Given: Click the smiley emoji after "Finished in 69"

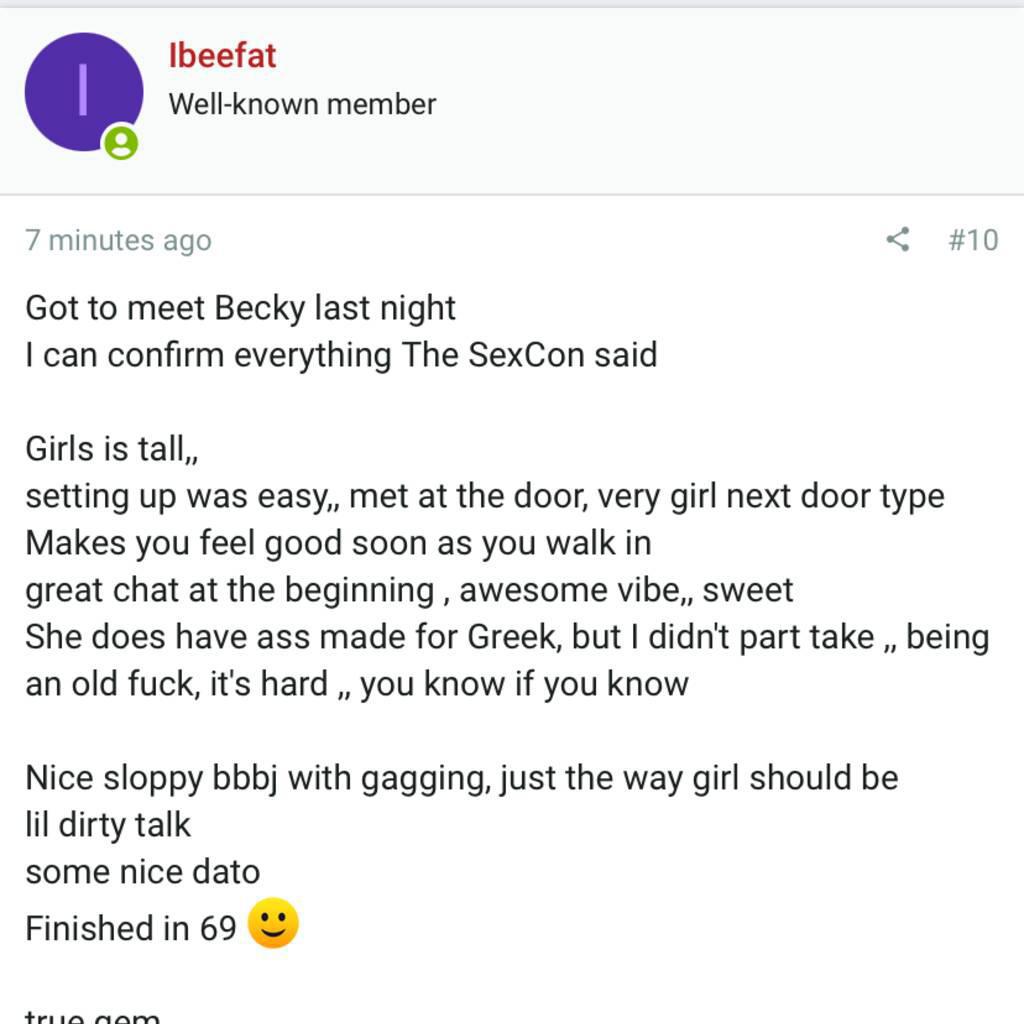Looking at the screenshot, I should 273,926.
